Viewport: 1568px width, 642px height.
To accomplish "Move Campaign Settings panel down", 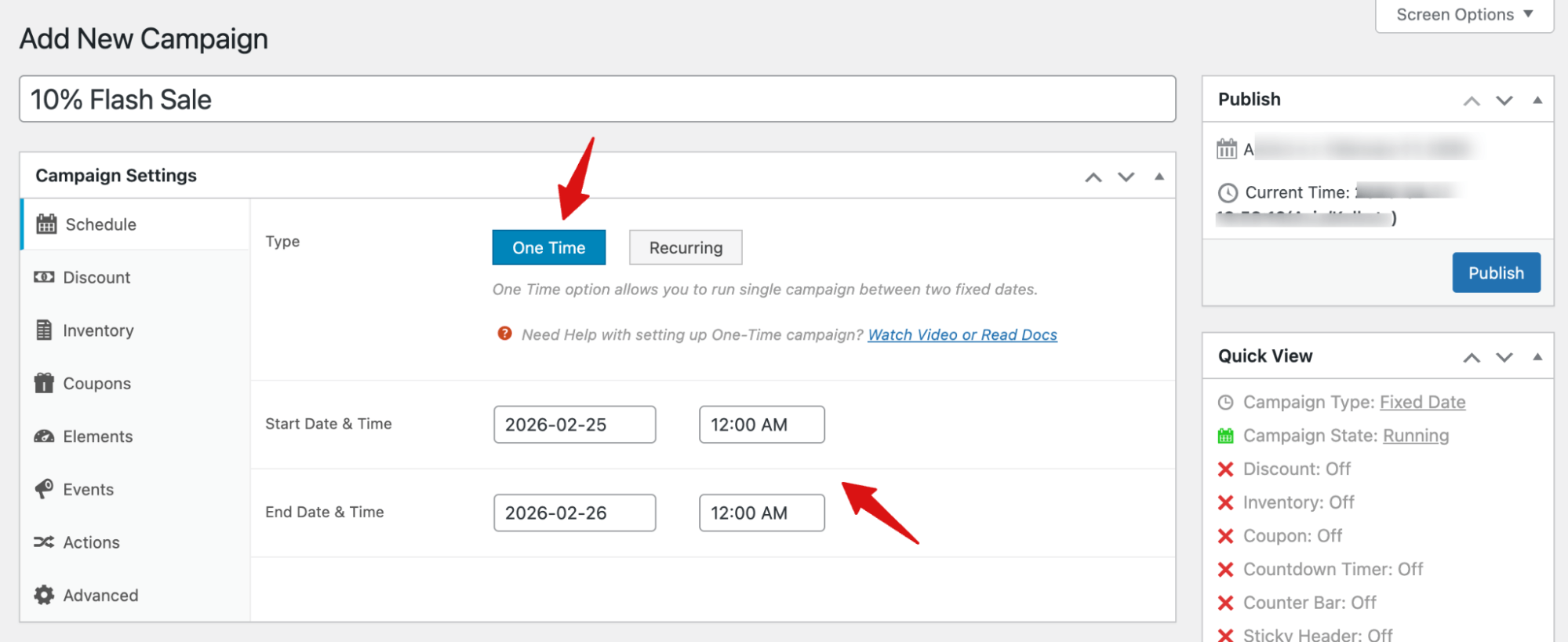I will 1126,177.
